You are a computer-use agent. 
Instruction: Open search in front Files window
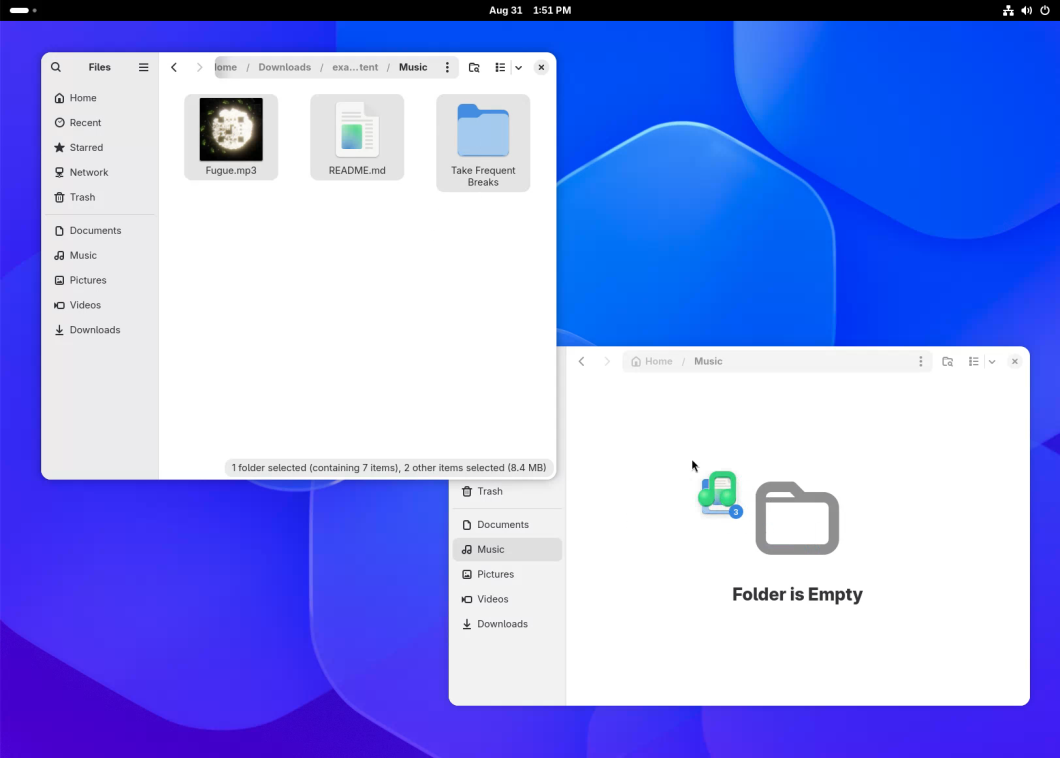56,67
